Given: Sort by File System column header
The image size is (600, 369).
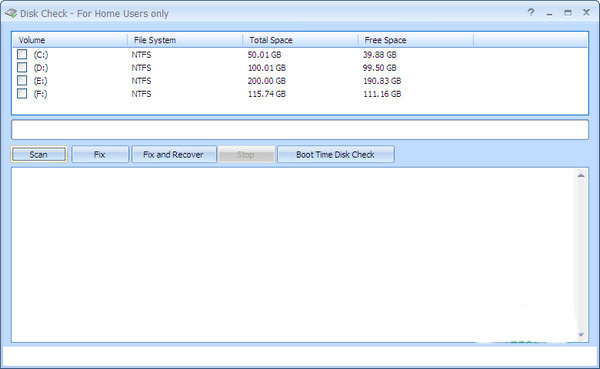Looking at the screenshot, I should (185, 40).
